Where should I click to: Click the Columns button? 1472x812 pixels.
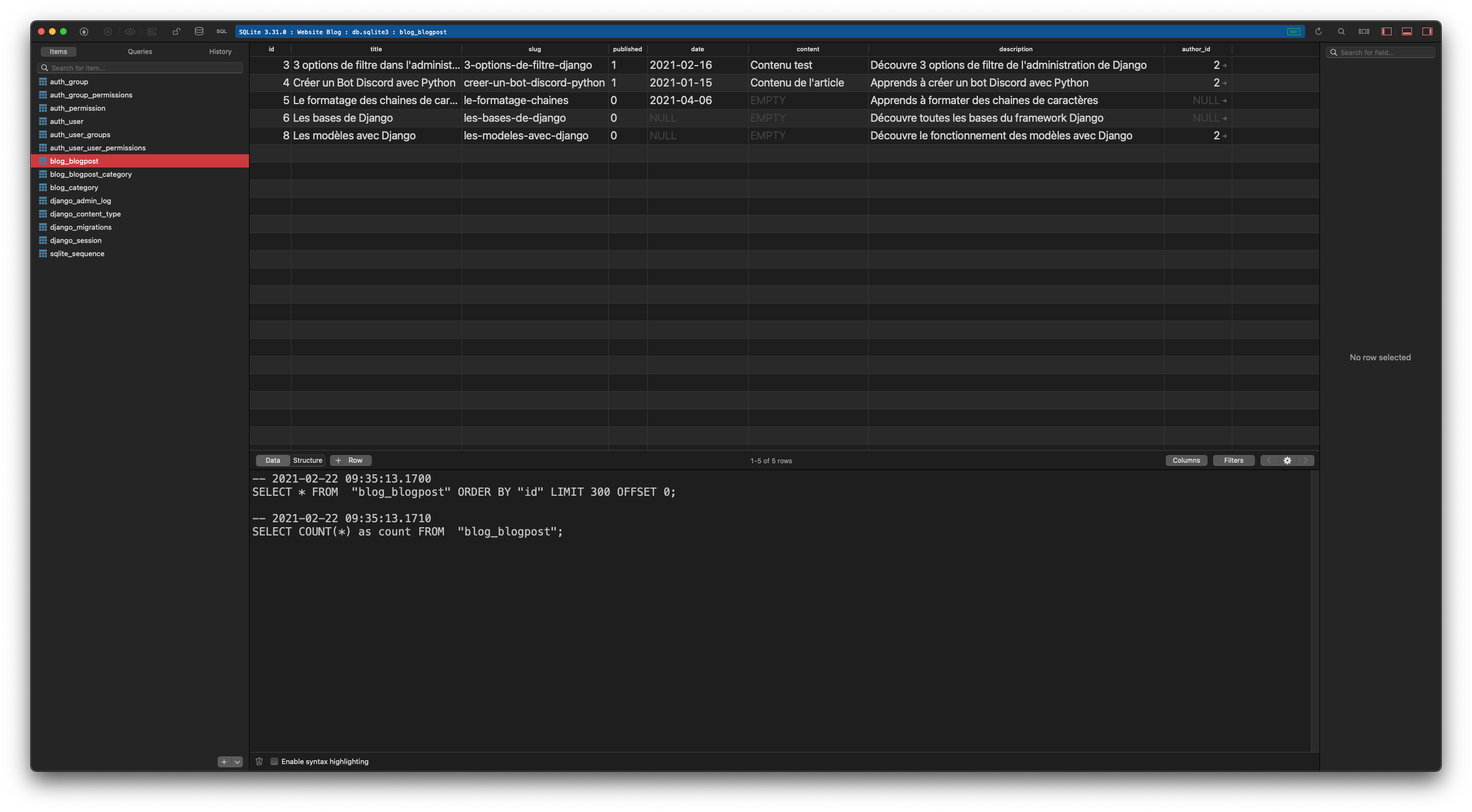coord(1186,461)
